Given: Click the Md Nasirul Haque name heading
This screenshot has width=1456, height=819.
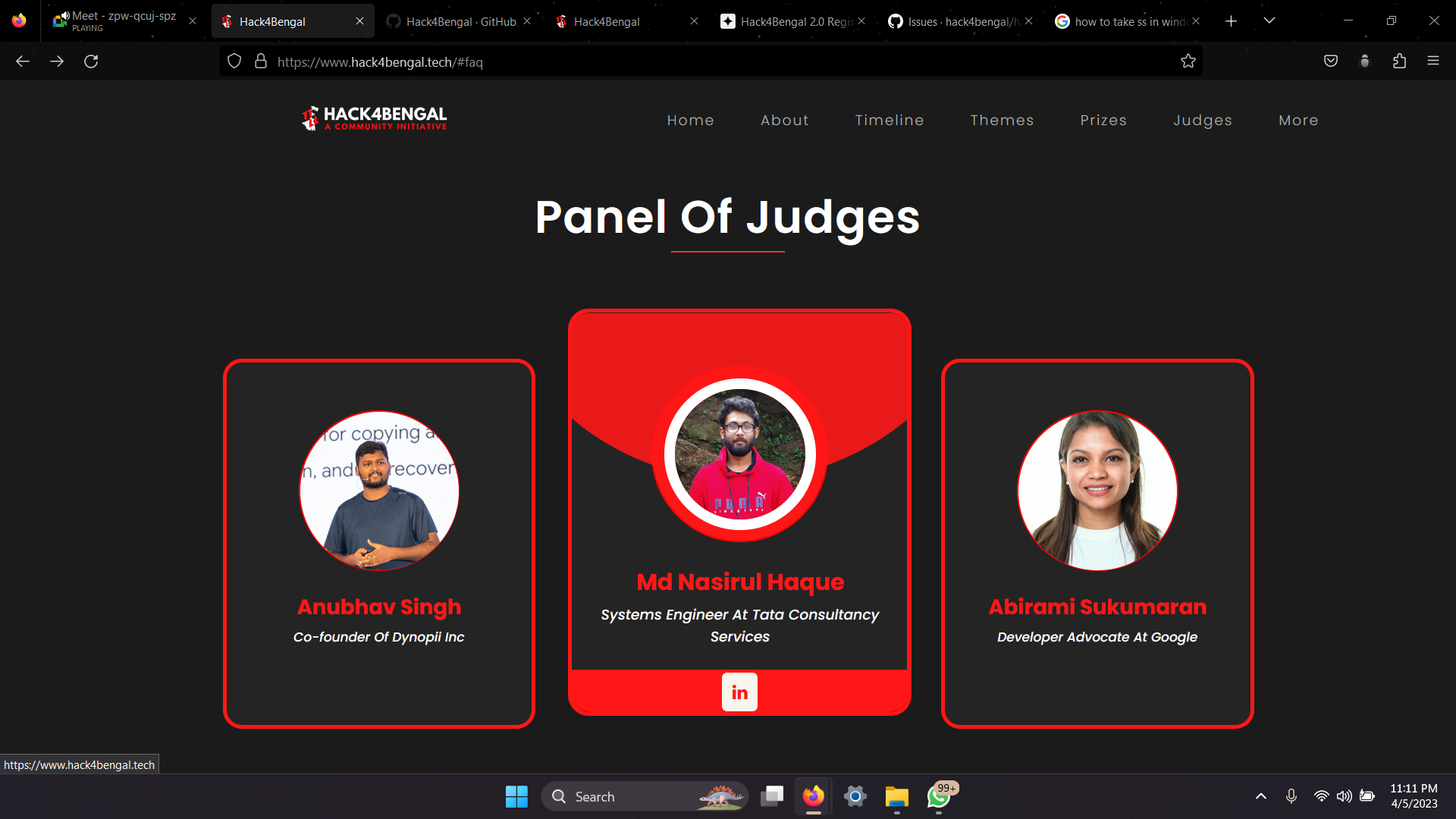Looking at the screenshot, I should 740,582.
